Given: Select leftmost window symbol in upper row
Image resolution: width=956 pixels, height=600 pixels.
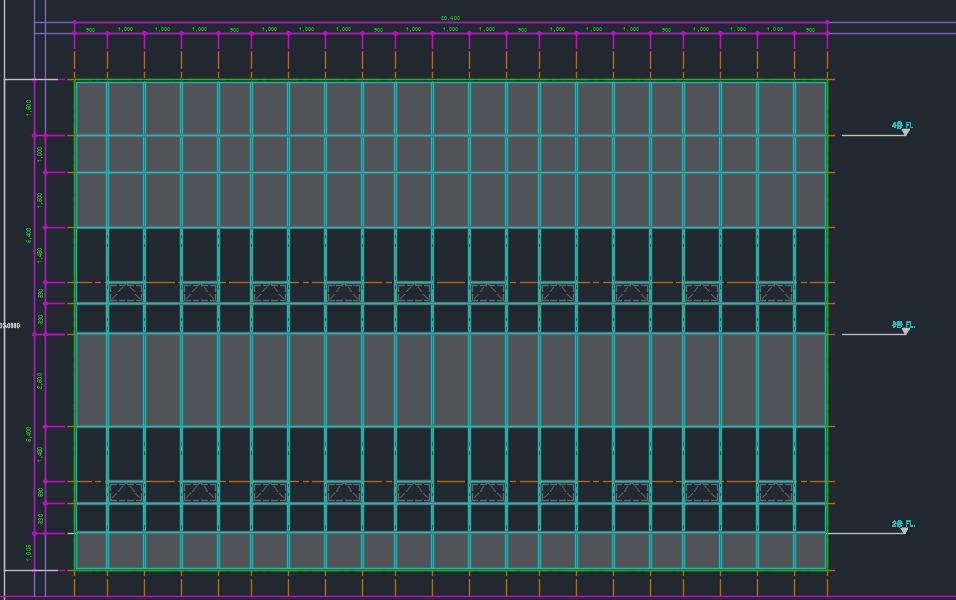Looking at the screenshot, I should [x=126, y=292].
